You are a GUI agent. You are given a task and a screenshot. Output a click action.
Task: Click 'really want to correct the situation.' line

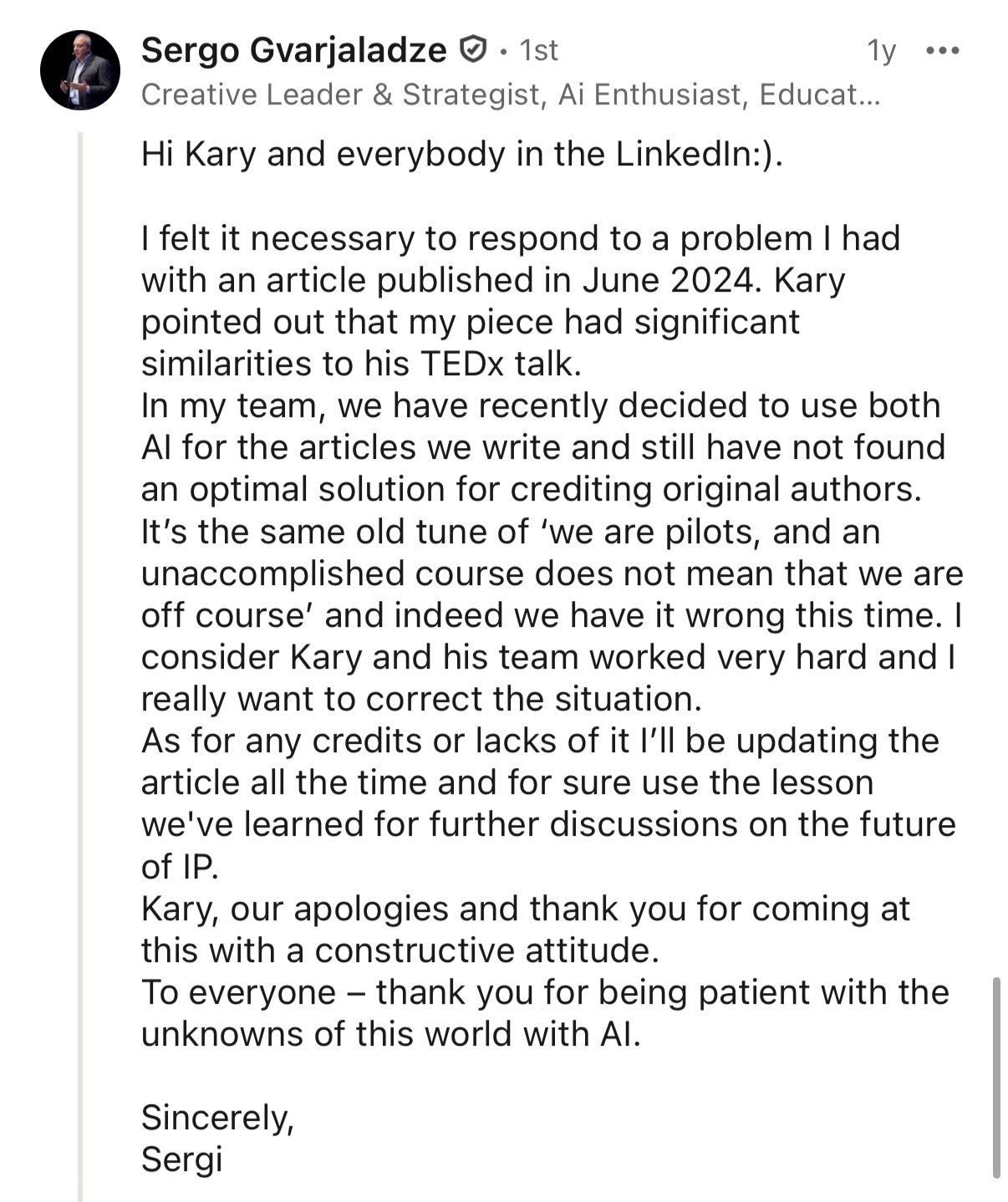[x=421, y=699]
